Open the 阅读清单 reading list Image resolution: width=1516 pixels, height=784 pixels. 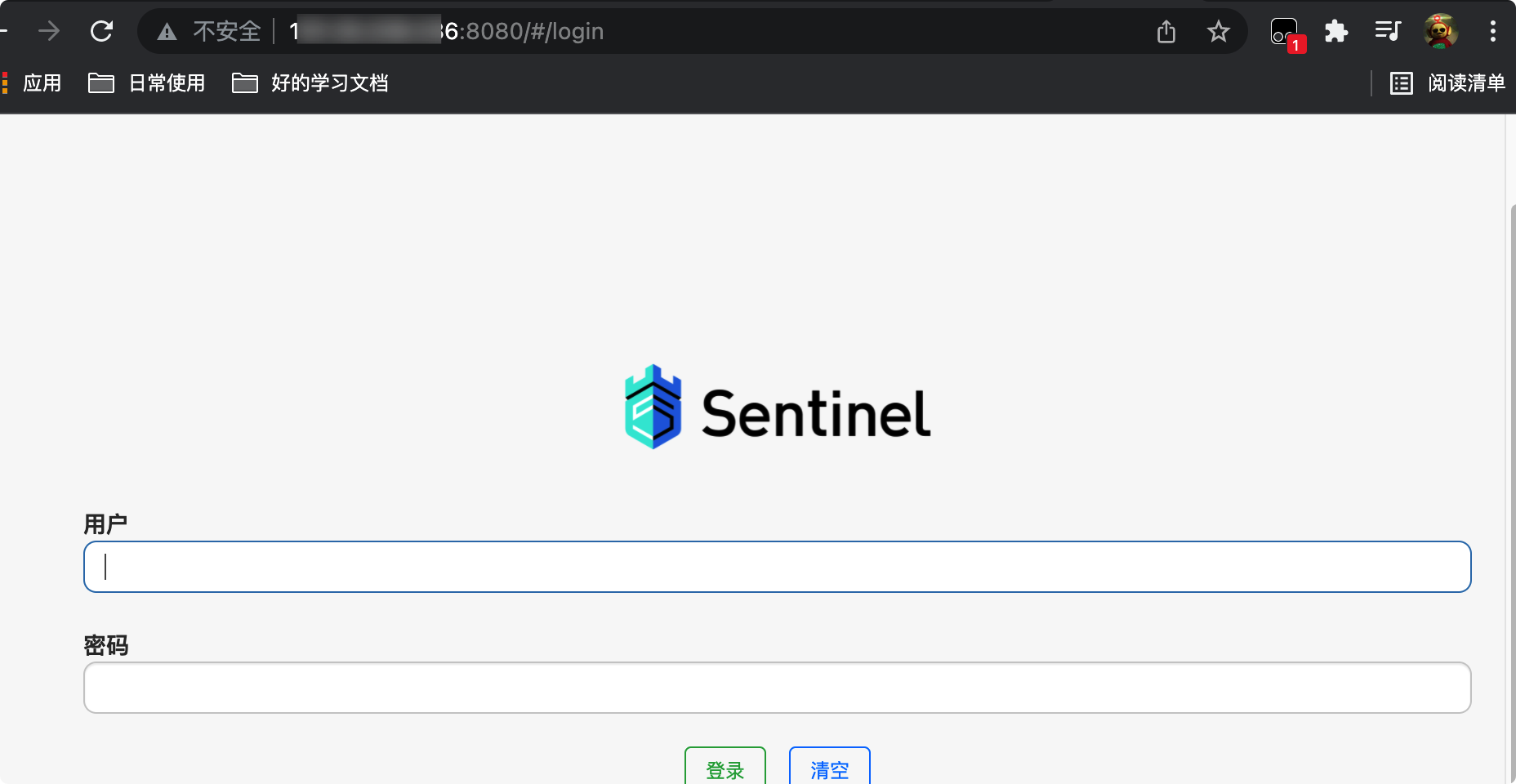(x=1448, y=83)
